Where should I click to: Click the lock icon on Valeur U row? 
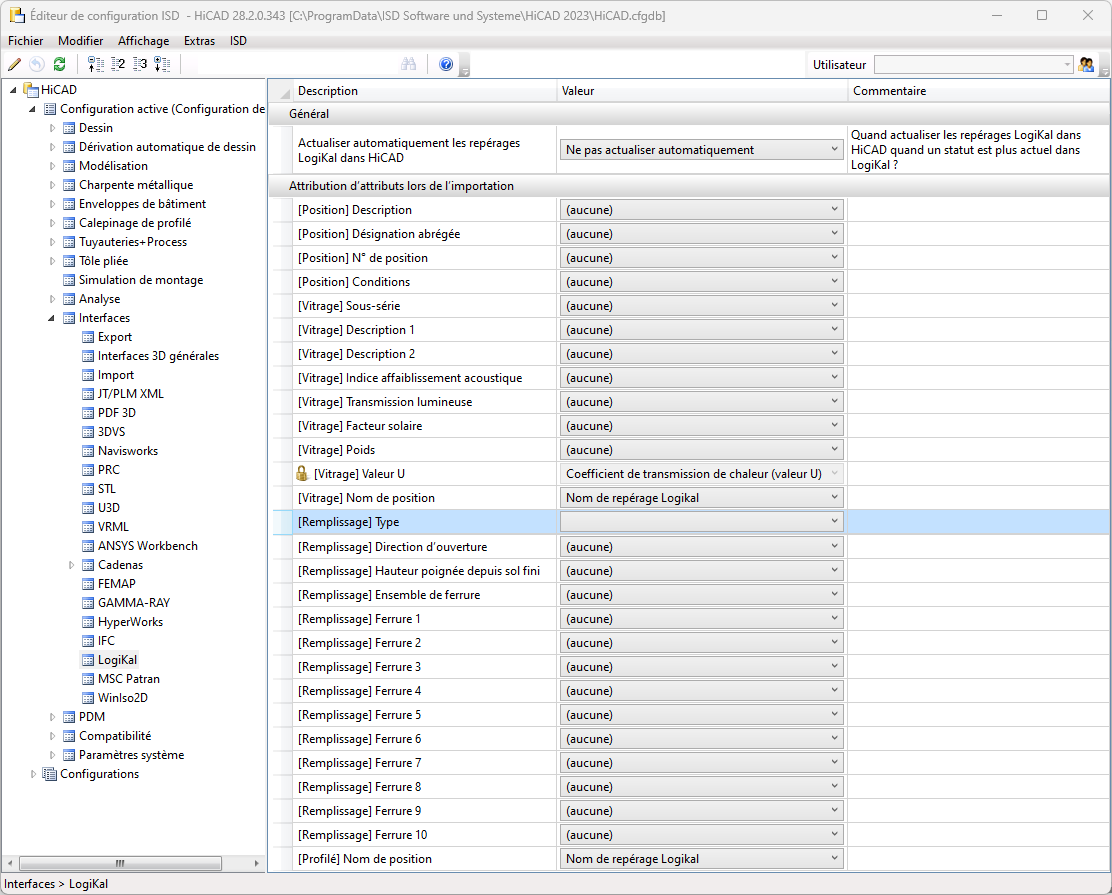[x=302, y=474]
